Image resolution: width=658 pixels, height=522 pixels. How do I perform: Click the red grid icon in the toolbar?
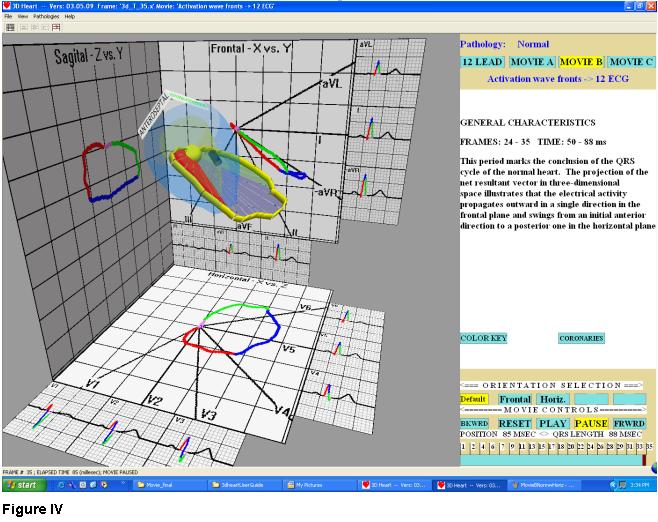(x=56, y=27)
